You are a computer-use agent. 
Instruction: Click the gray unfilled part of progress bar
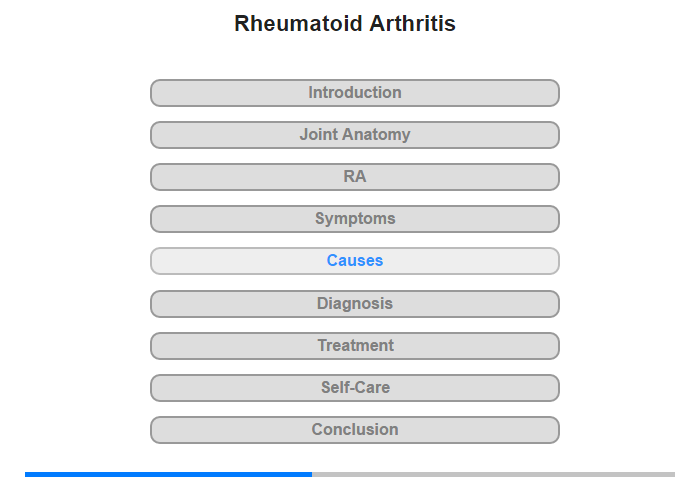click(493, 474)
